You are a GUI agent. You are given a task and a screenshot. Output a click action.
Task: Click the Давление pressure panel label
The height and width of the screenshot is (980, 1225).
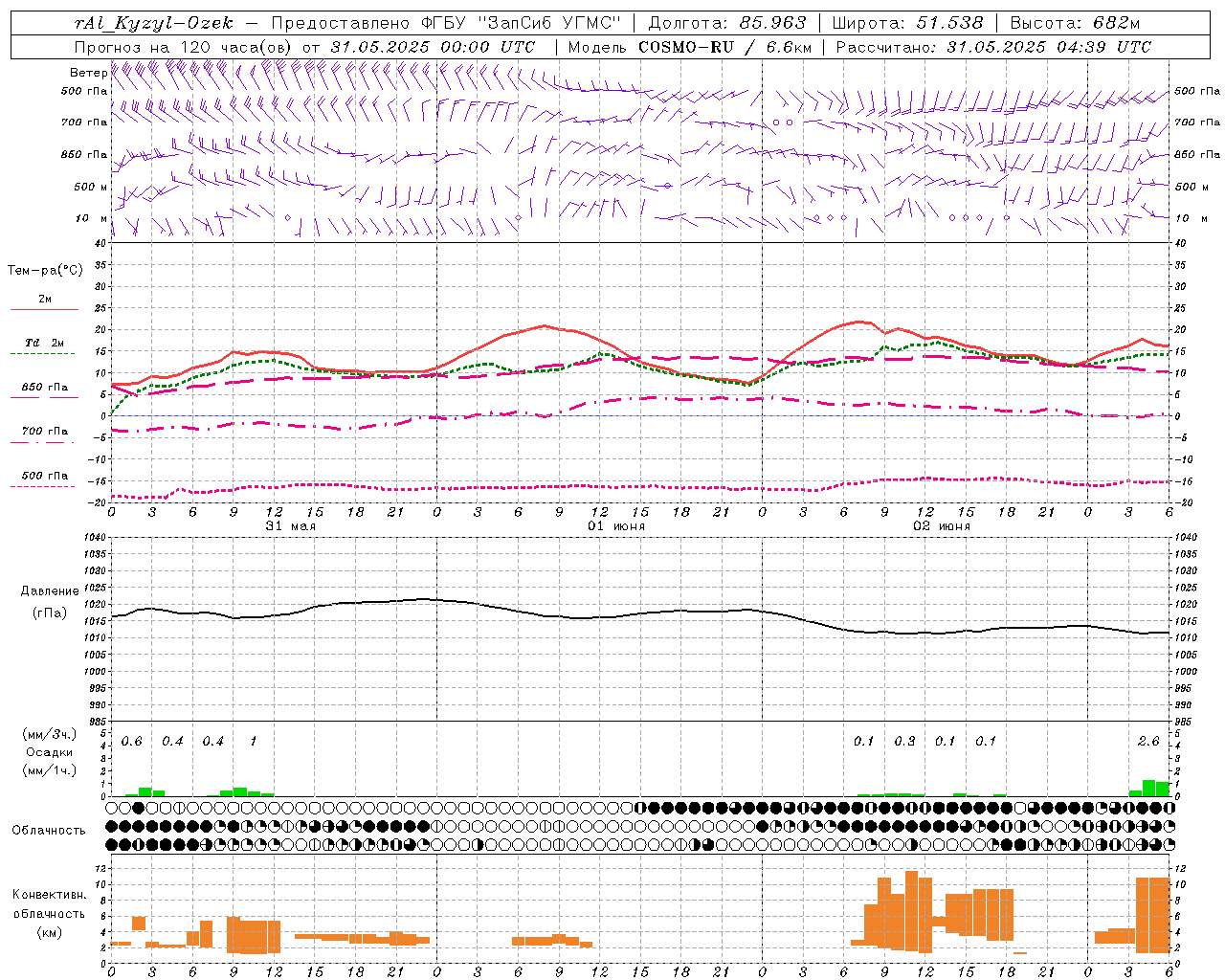point(50,591)
